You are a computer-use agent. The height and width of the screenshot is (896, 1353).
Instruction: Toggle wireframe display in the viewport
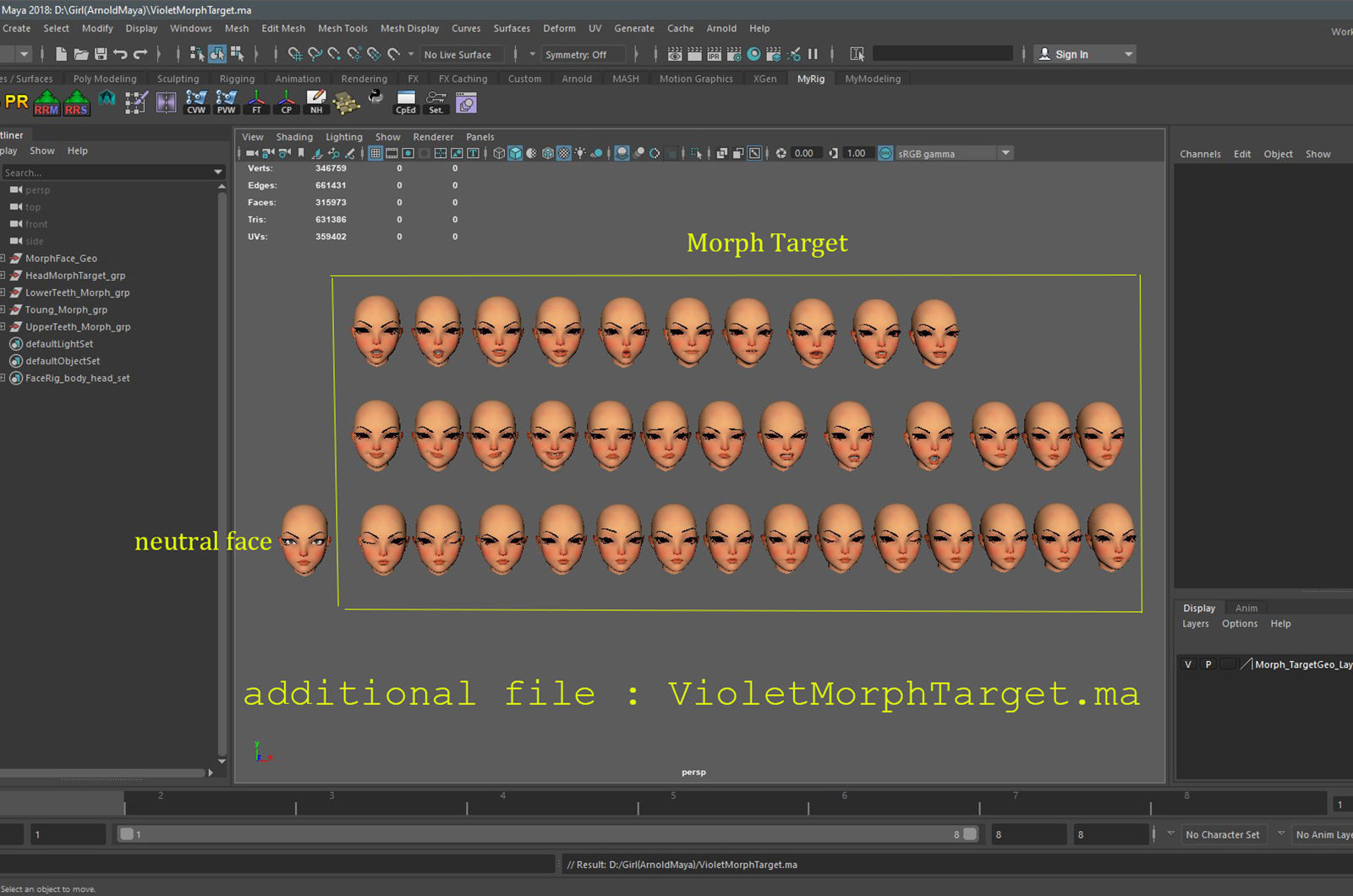coord(499,153)
